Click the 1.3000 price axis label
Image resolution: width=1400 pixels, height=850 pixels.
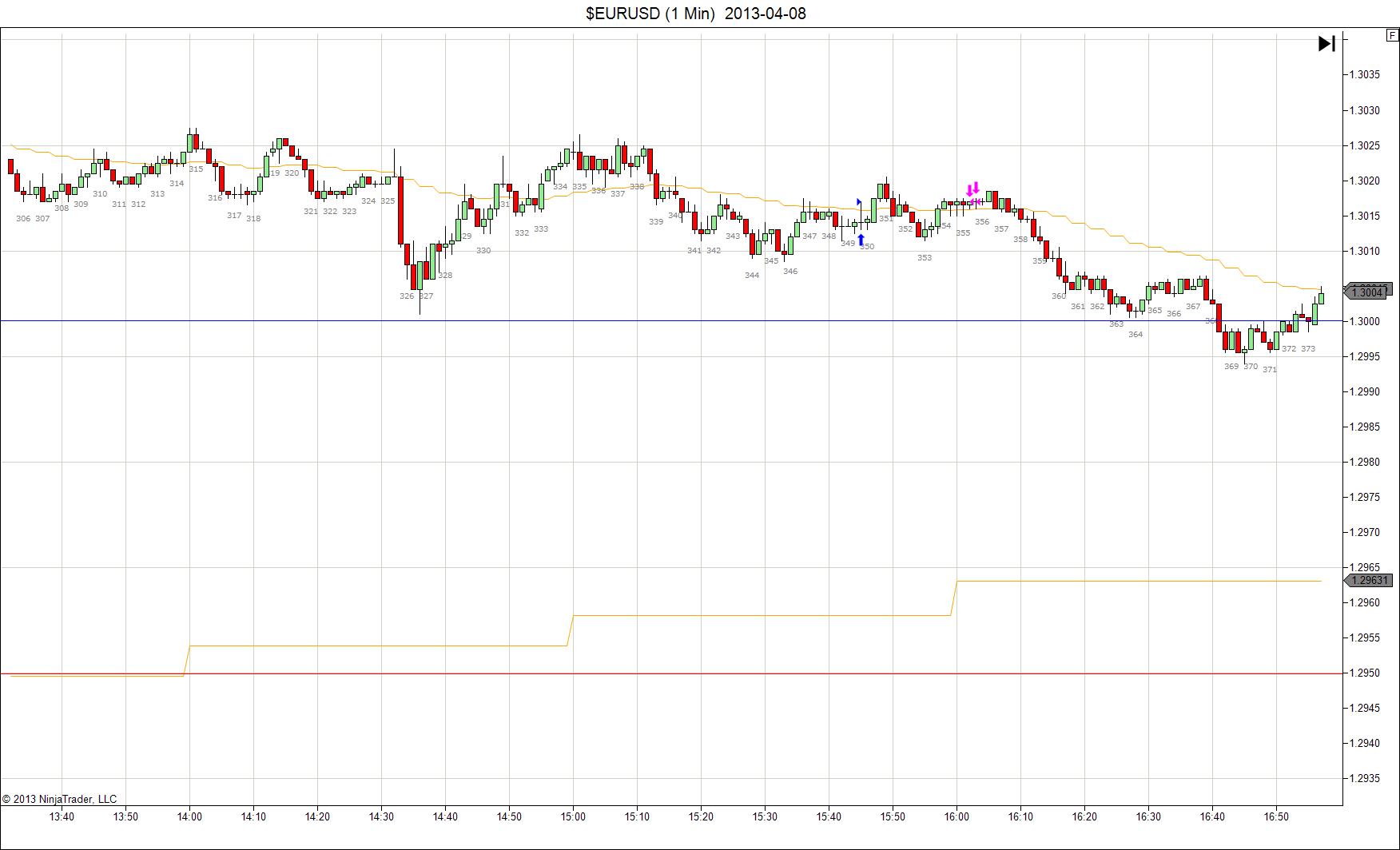[x=1365, y=321]
